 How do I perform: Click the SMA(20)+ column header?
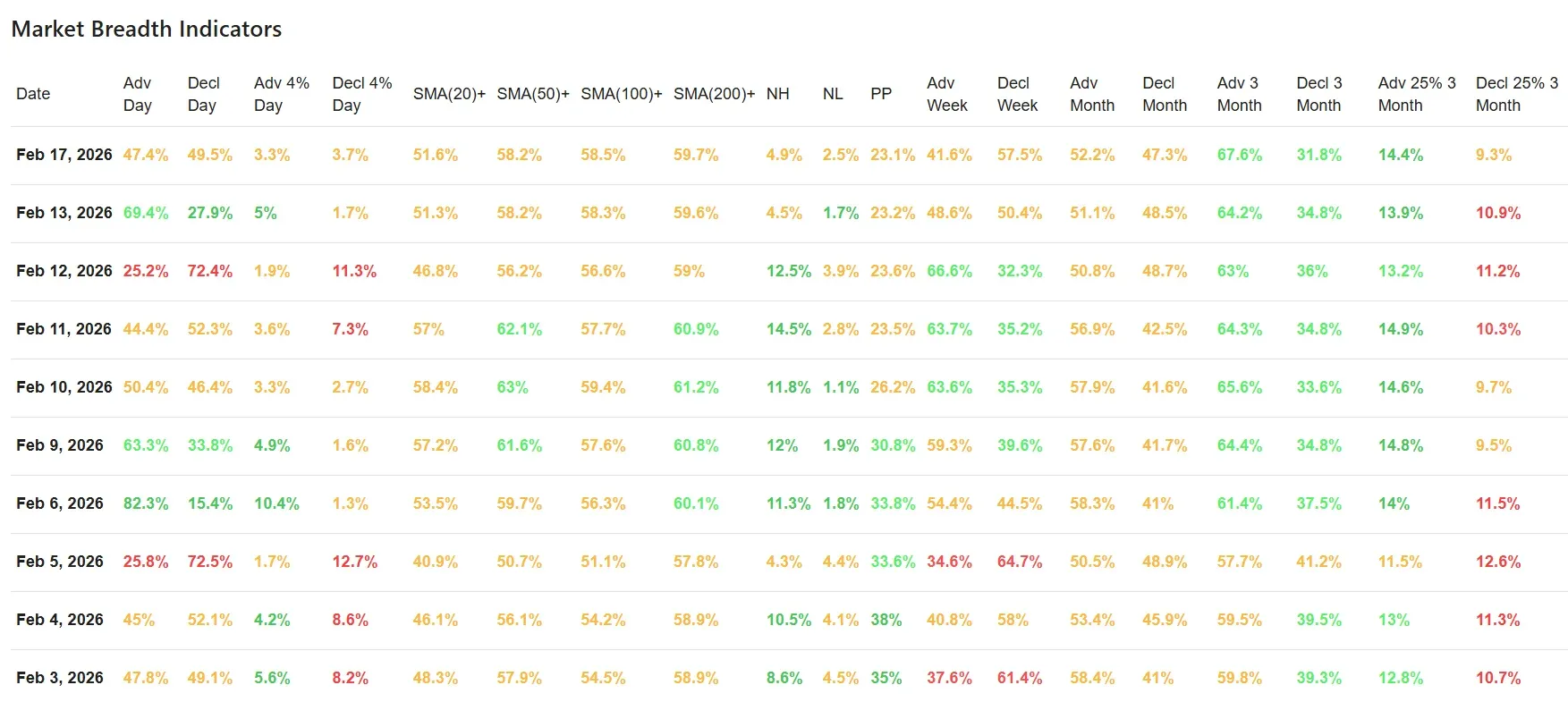coord(449,94)
